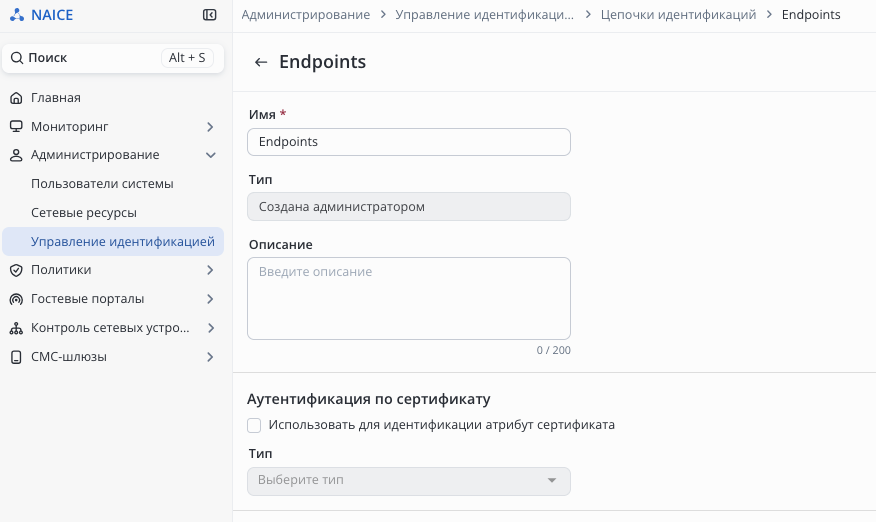Click the Администрирование breadcrumb link
Image resolution: width=876 pixels, height=522 pixels.
tap(306, 15)
